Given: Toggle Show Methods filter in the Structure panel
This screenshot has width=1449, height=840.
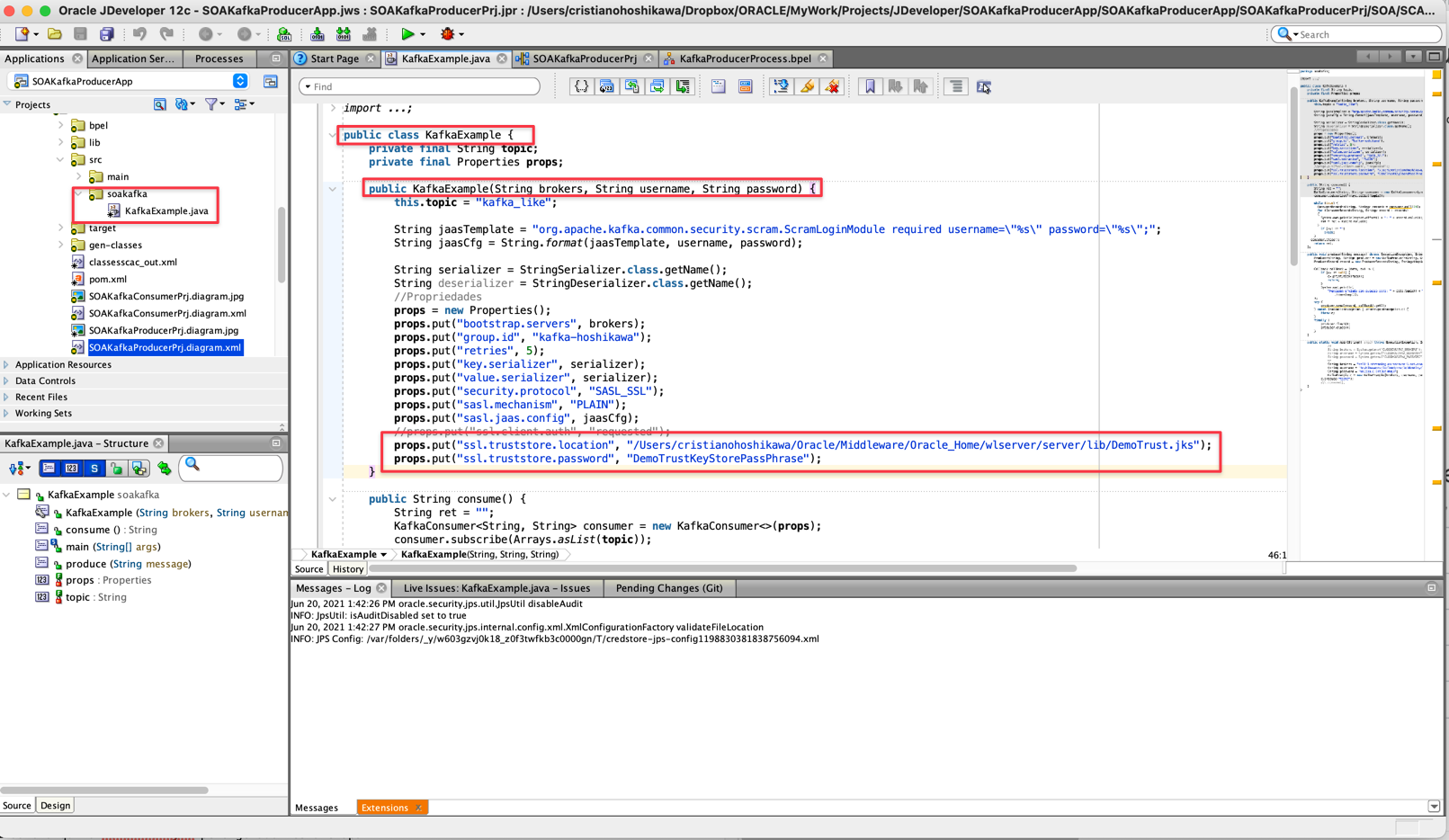Looking at the screenshot, I should (x=49, y=468).
